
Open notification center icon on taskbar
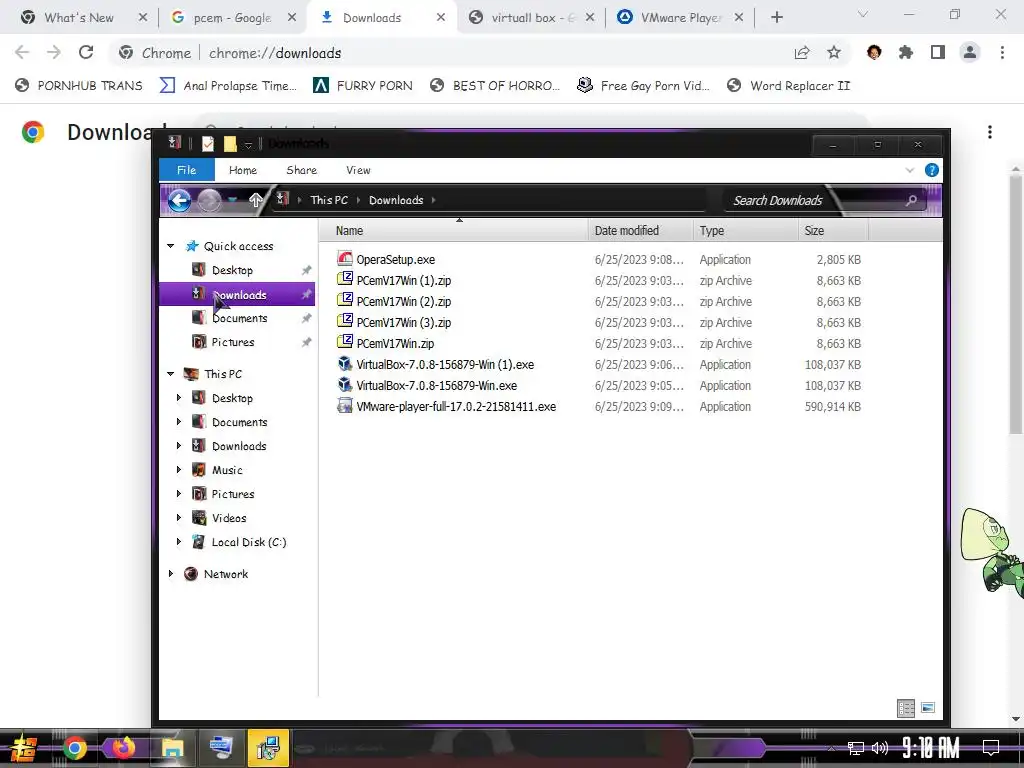click(991, 748)
